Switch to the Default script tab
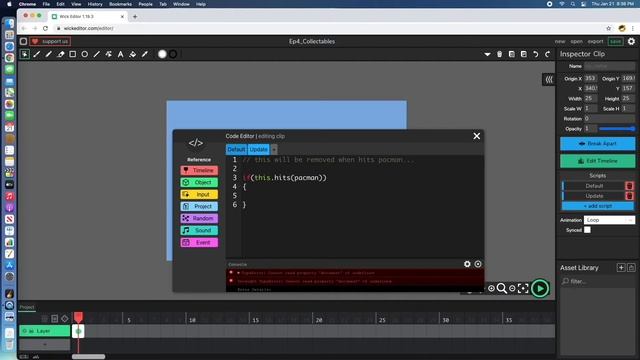Screen dimensions: 640x360 pyautogui.click(x=236, y=149)
